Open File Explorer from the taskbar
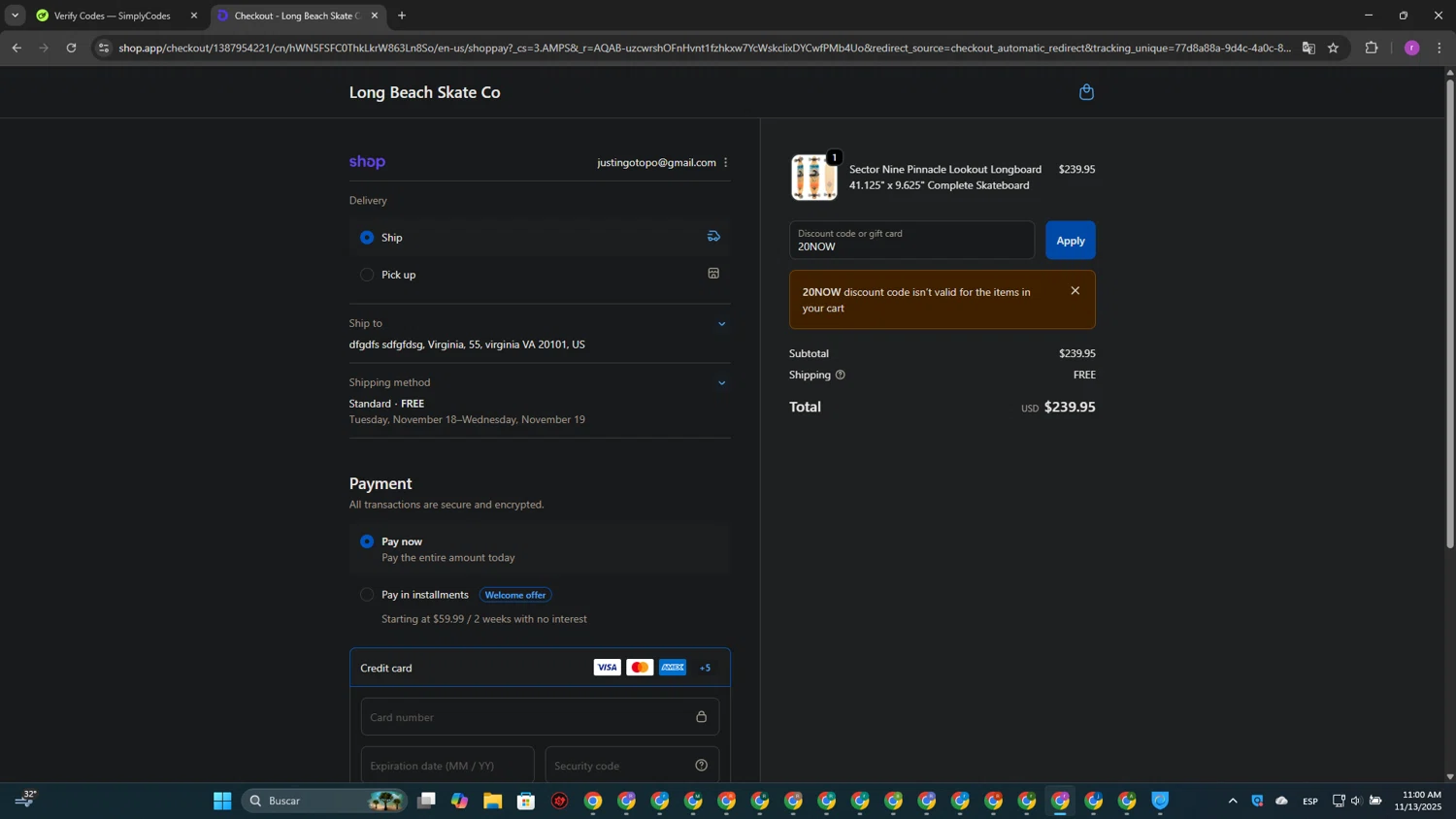Image resolution: width=1456 pixels, height=819 pixels. click(x=493, y=801)
